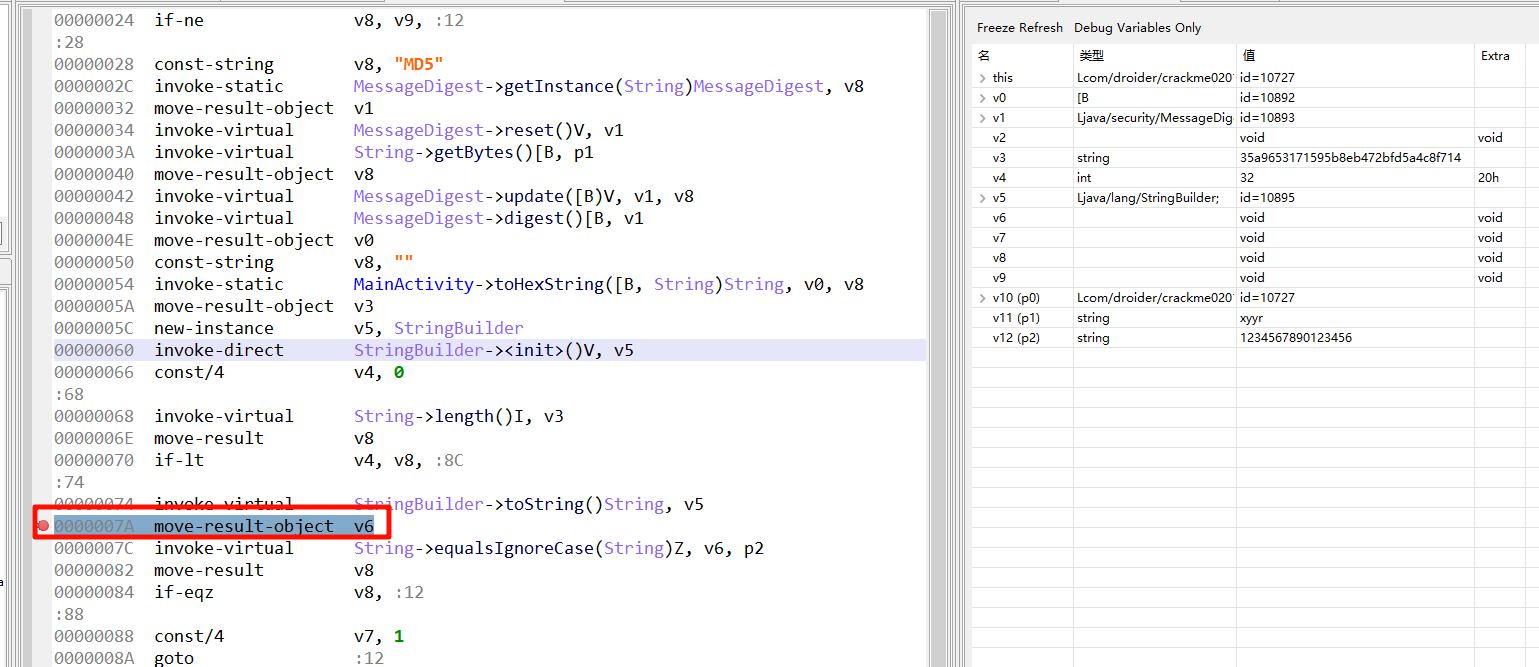Expand the v10 (p0) variable

click(x=982, y=297)
